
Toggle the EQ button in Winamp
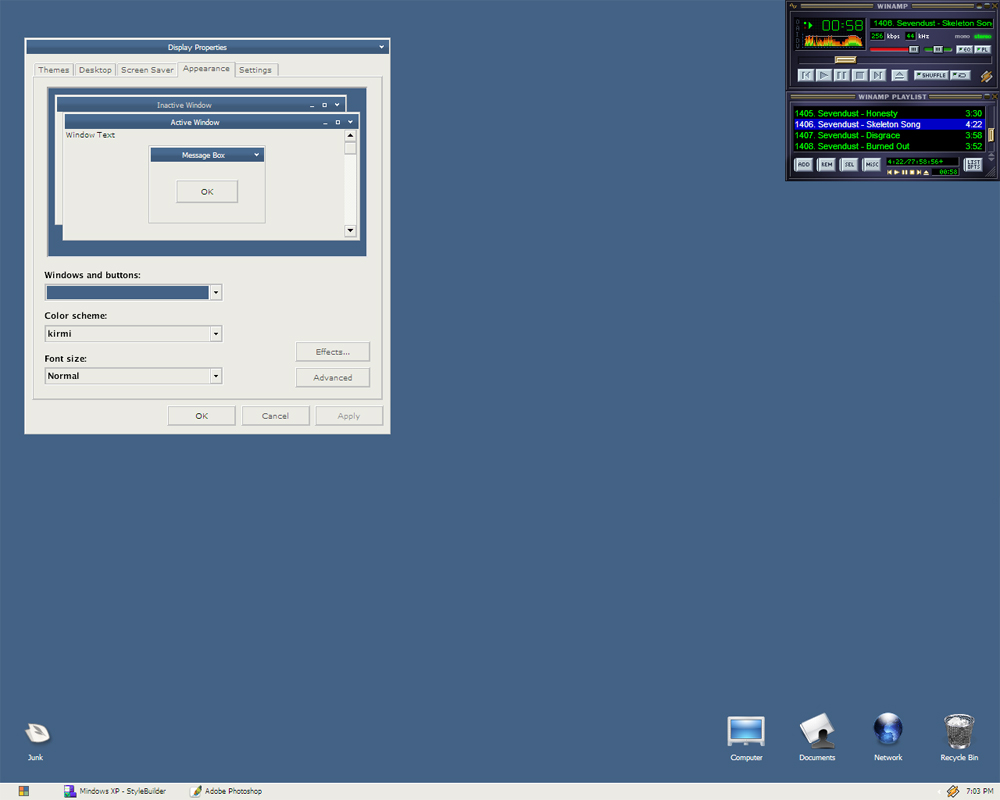pos(965,49)
